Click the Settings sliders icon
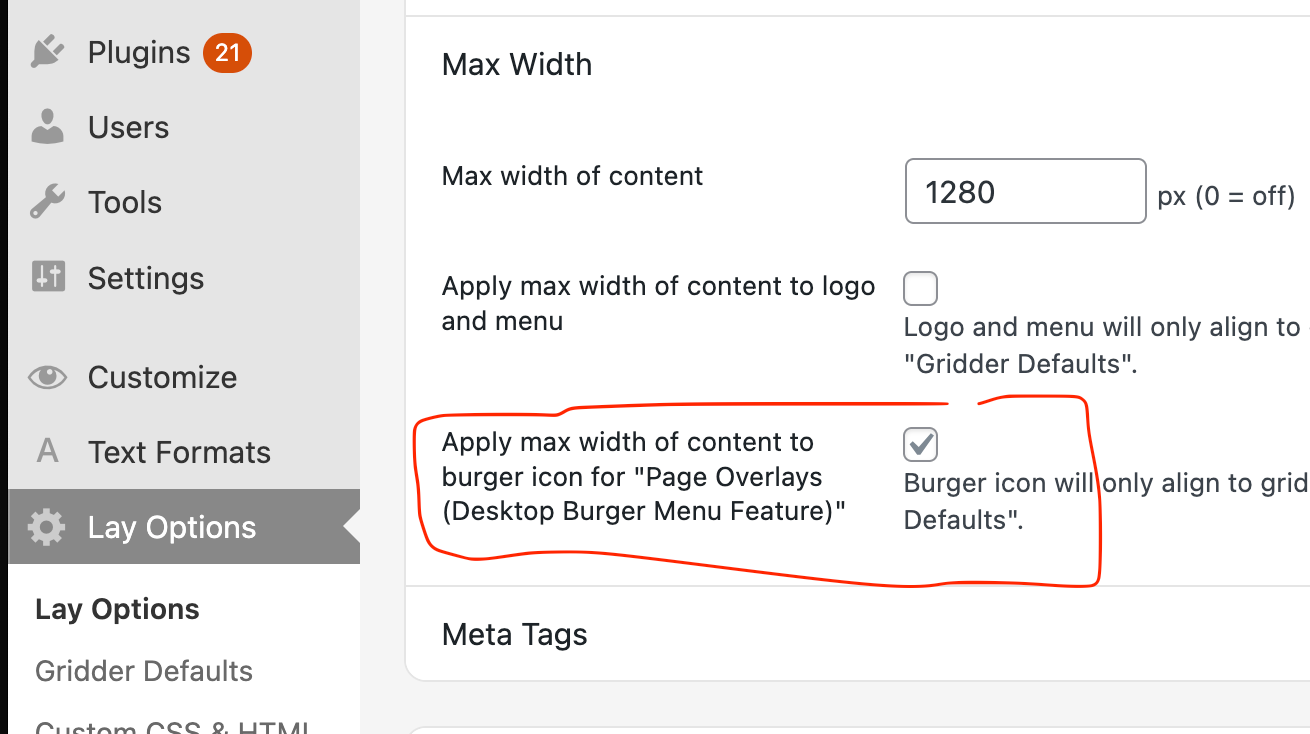The image size is (1310, 734). coord(47,277)
